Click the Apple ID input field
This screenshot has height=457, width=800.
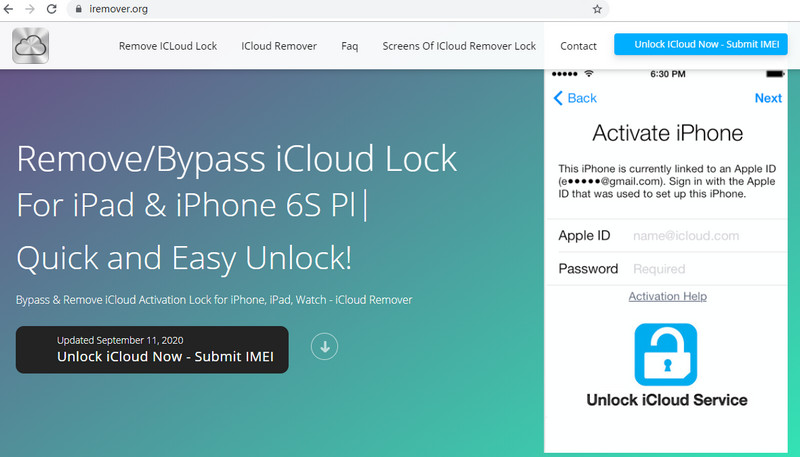click(x=700, y=236)
